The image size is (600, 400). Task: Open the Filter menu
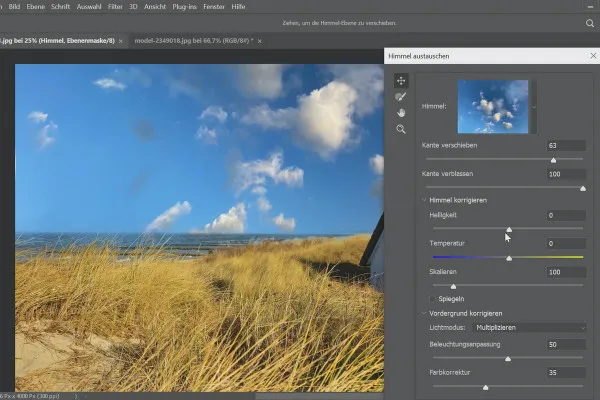click(115, 7)
